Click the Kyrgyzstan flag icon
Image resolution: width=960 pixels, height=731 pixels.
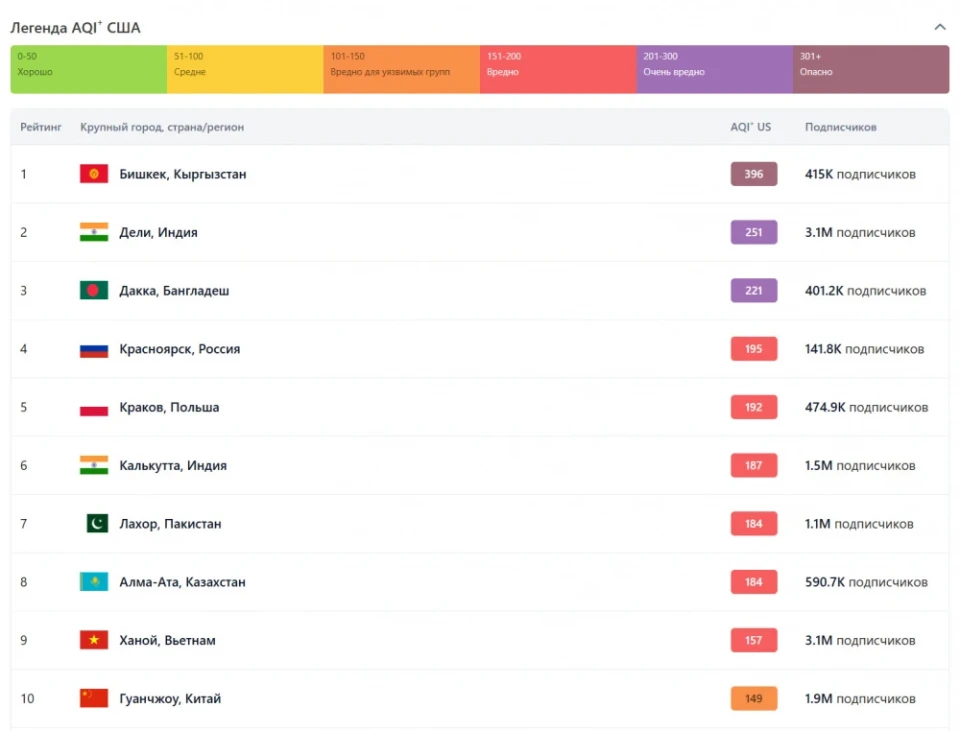point(94,174)
